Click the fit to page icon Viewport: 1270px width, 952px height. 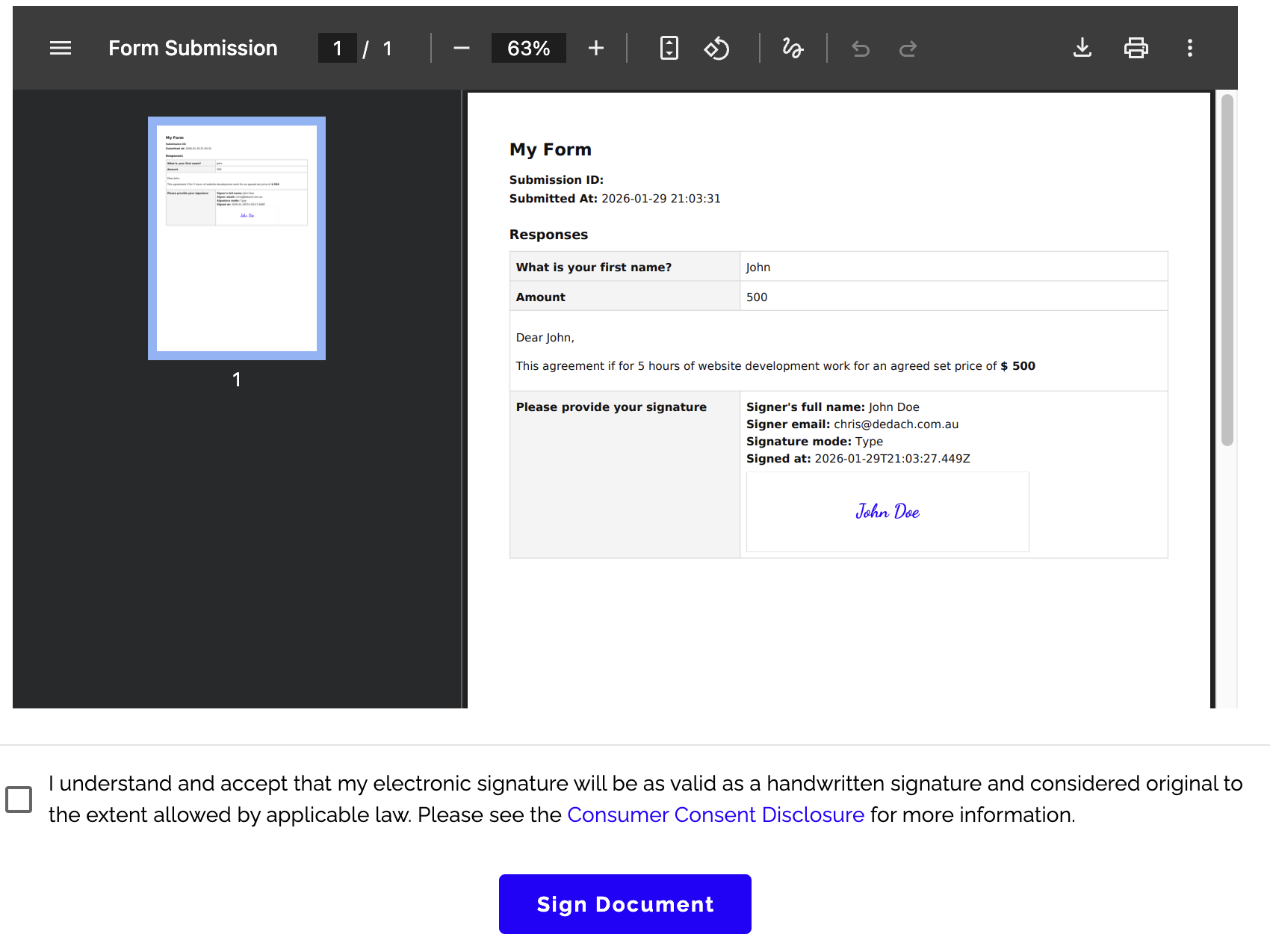coord(669,49)
